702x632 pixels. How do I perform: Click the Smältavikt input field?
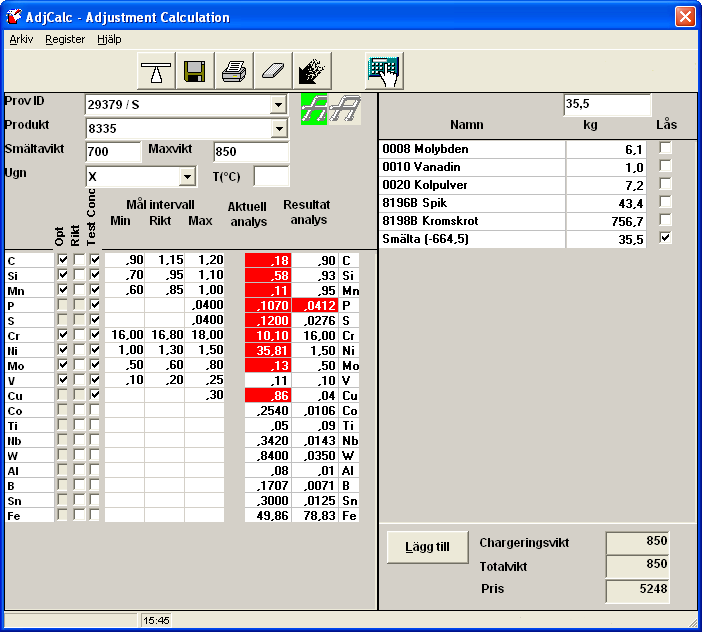pyautogui.click(x=113, y=152)
